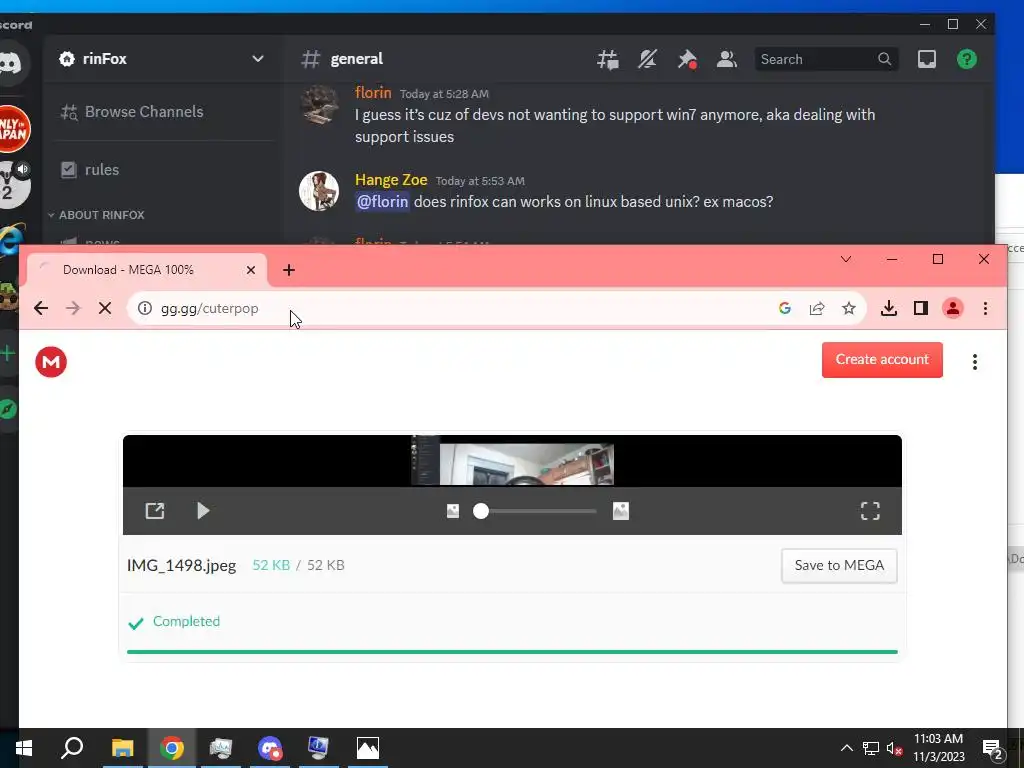Open MEGA page options menu

point(975,362)
